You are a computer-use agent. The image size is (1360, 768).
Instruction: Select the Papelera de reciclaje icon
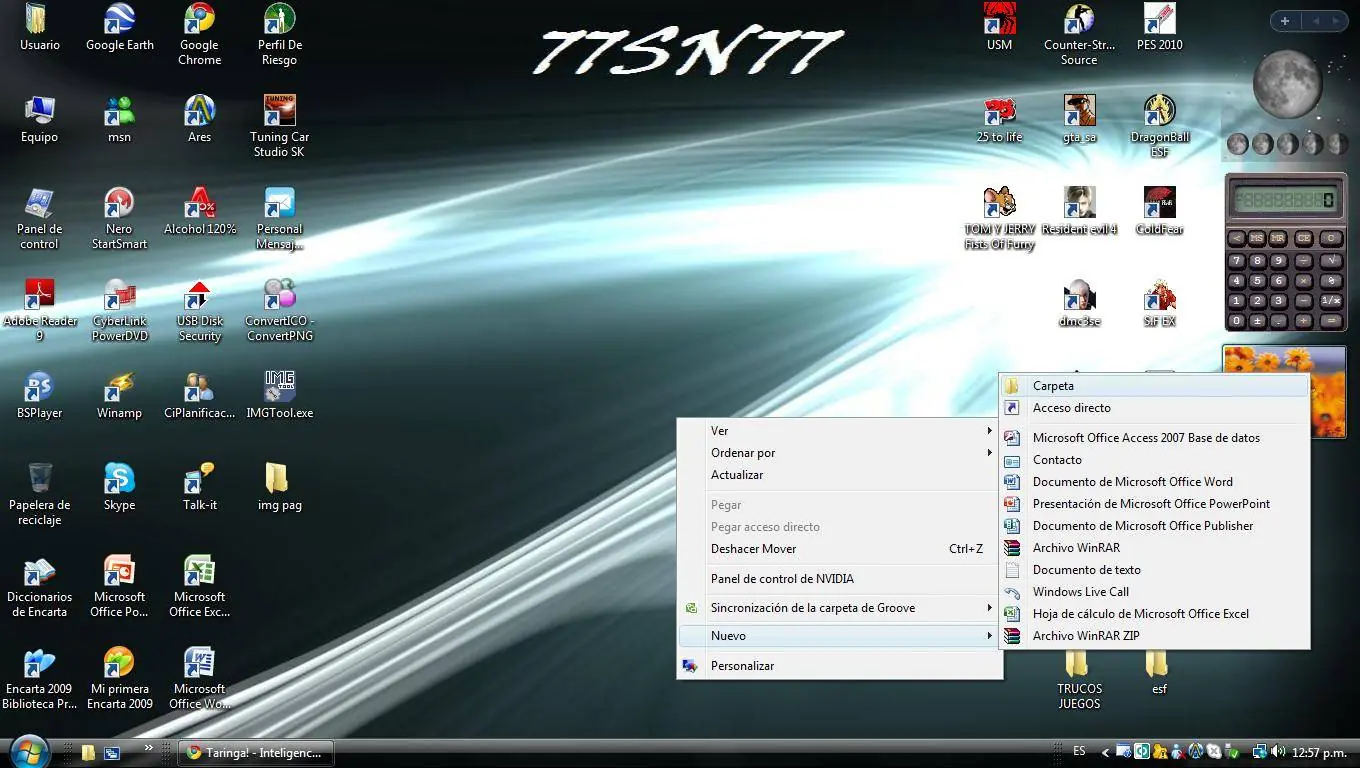40,494
